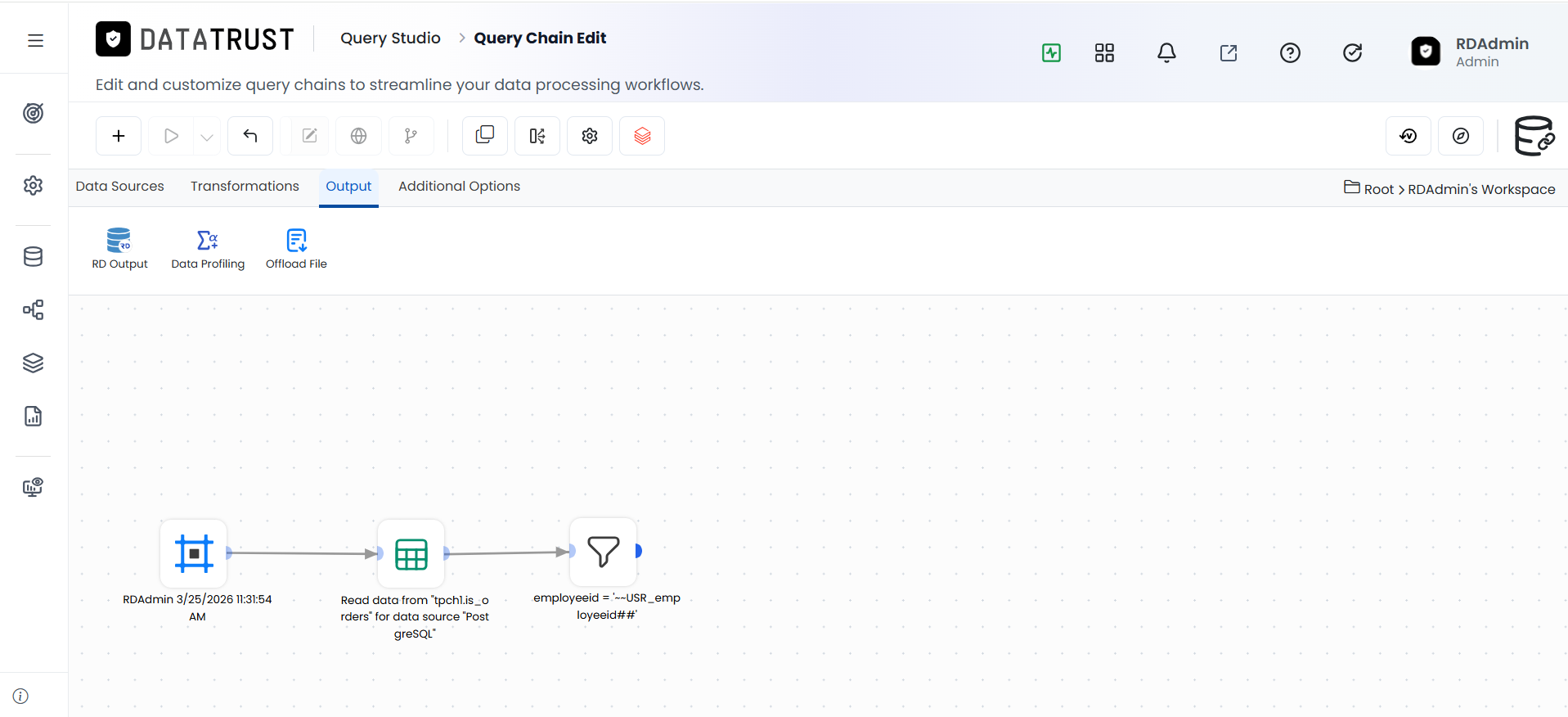Click the filter funnel node on canvas
Viewport: 1568px width, 717px height.
coord(604,552)
